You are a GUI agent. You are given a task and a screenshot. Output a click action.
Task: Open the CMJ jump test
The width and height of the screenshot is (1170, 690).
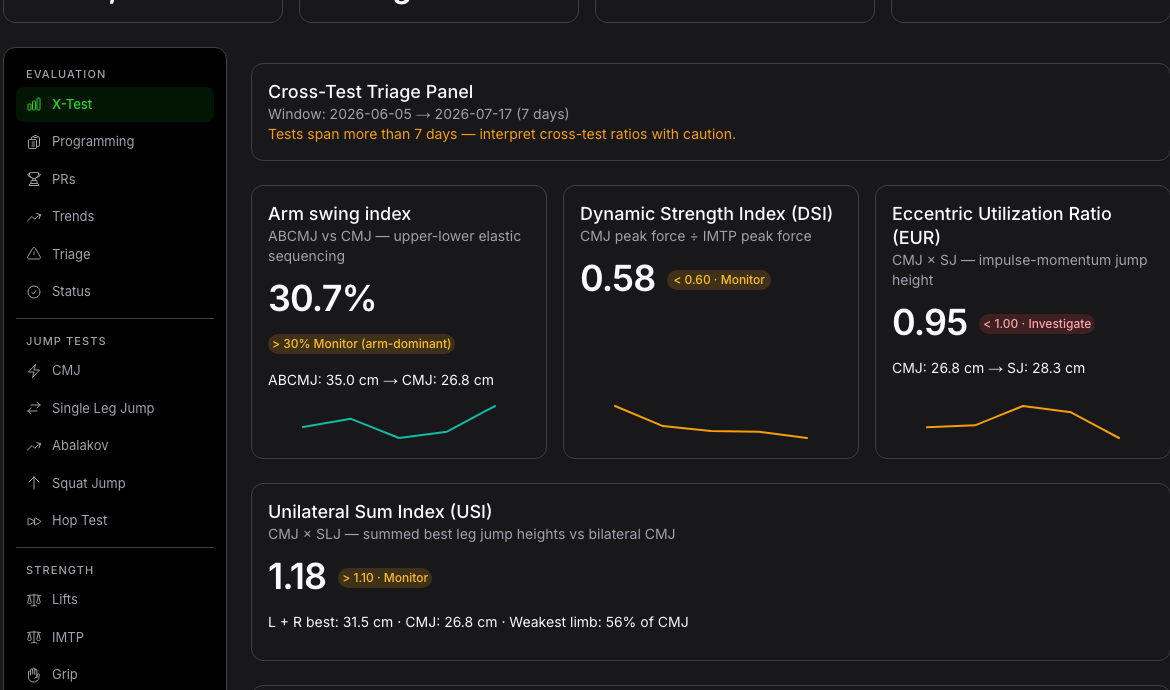point(115,371)
